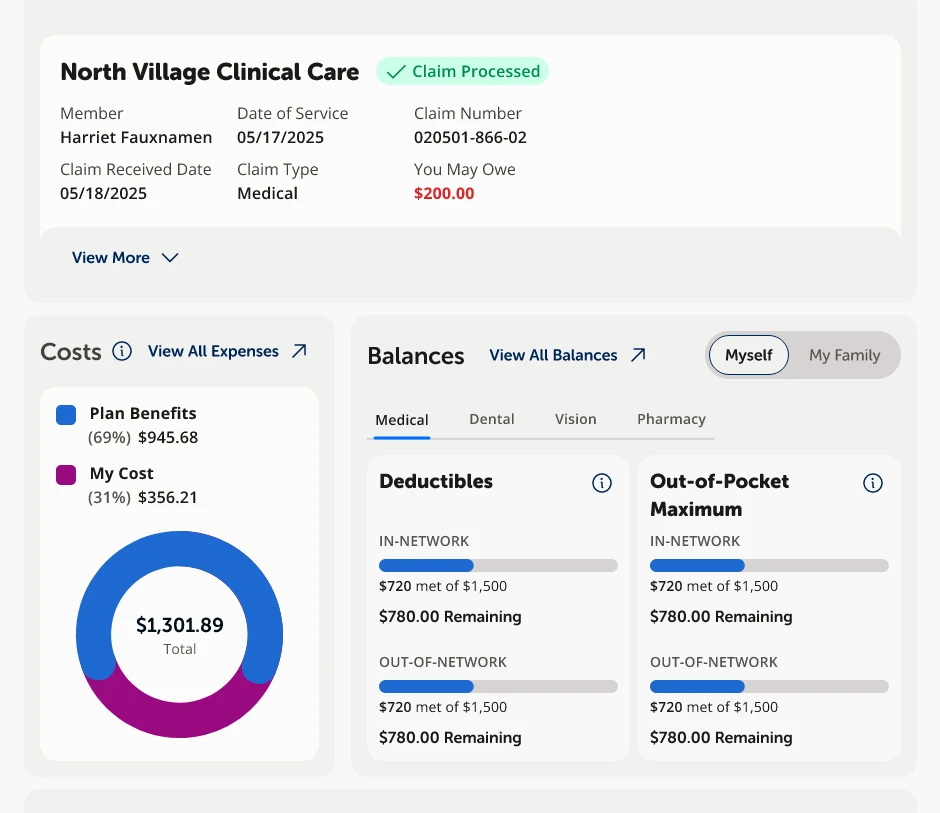The image size is (940, 813).
Task: Open the View All Expenses link
Action: 213,351
